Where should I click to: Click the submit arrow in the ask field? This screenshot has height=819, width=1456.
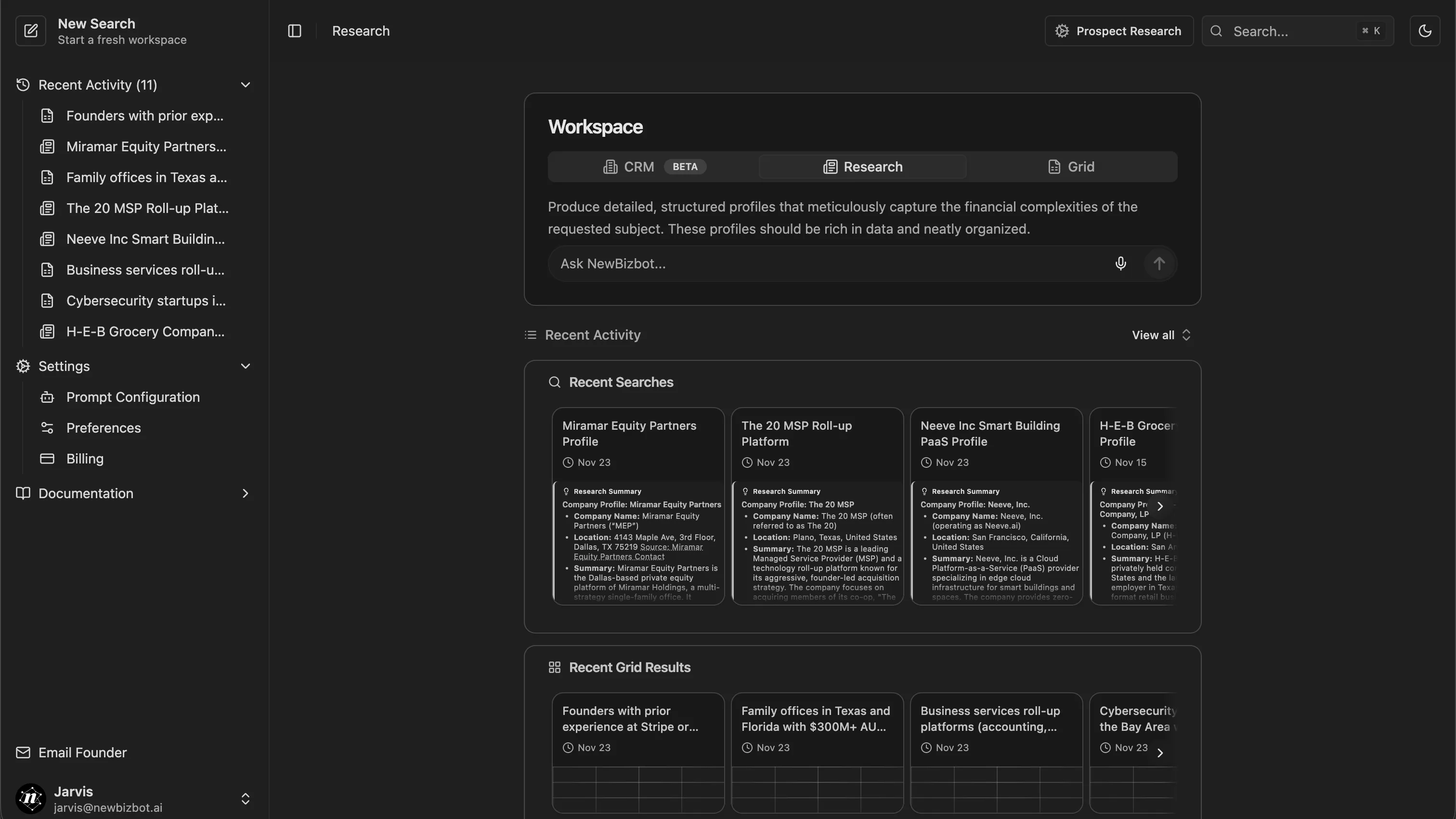[1159, 263]
